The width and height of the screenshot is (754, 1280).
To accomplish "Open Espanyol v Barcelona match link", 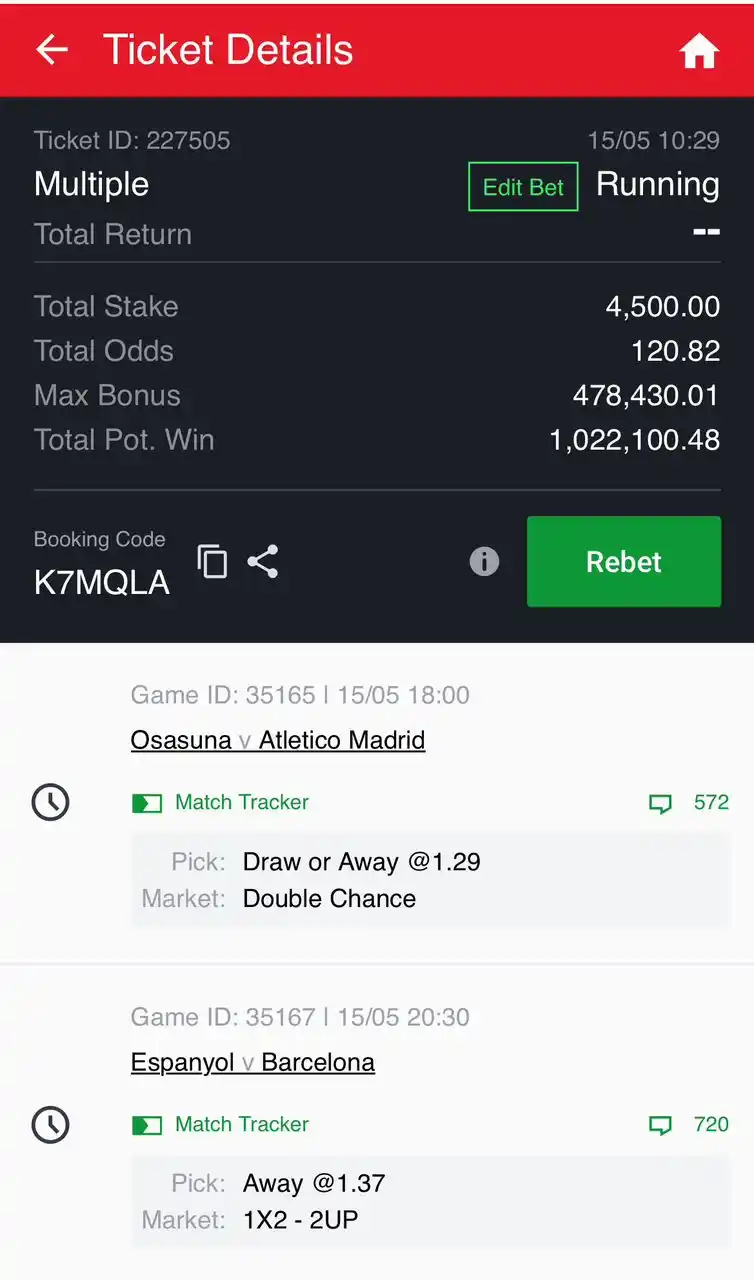I will pyautogui.click(x=253, y=1062).
